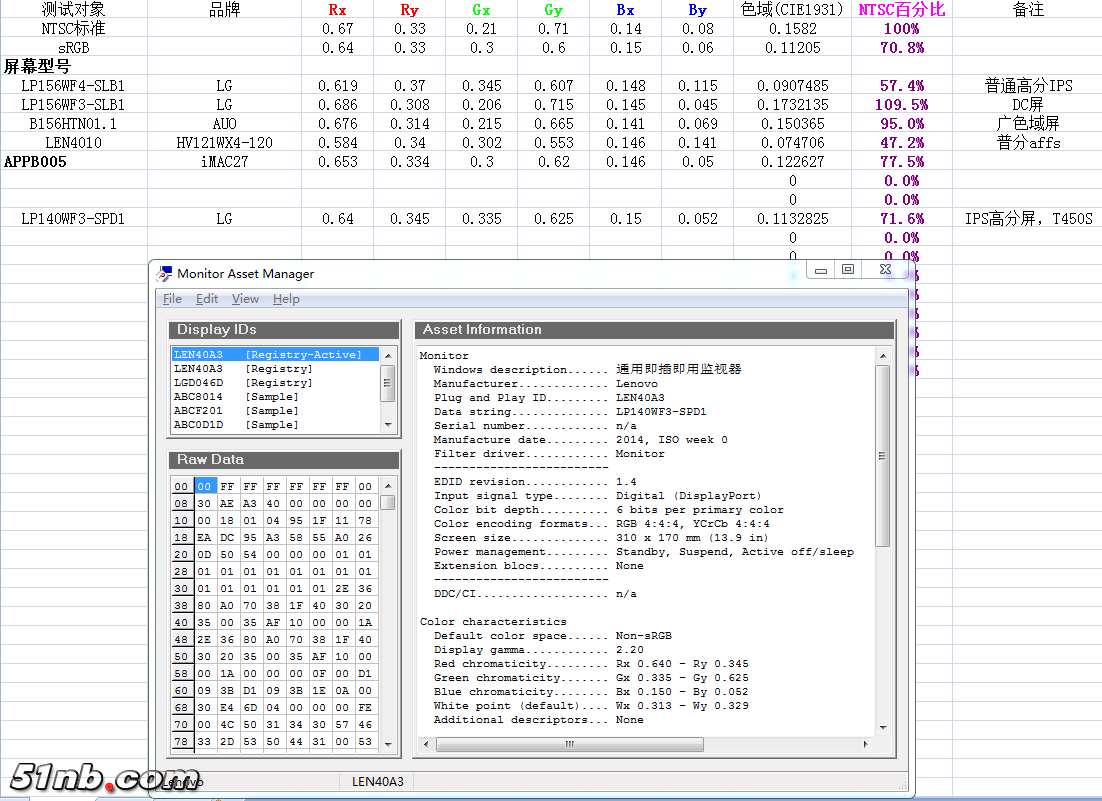Viewport: 1102px width, 801px height.
Task: Click scroll-down arrow of Asset Information panel
Action: point(883,727)
